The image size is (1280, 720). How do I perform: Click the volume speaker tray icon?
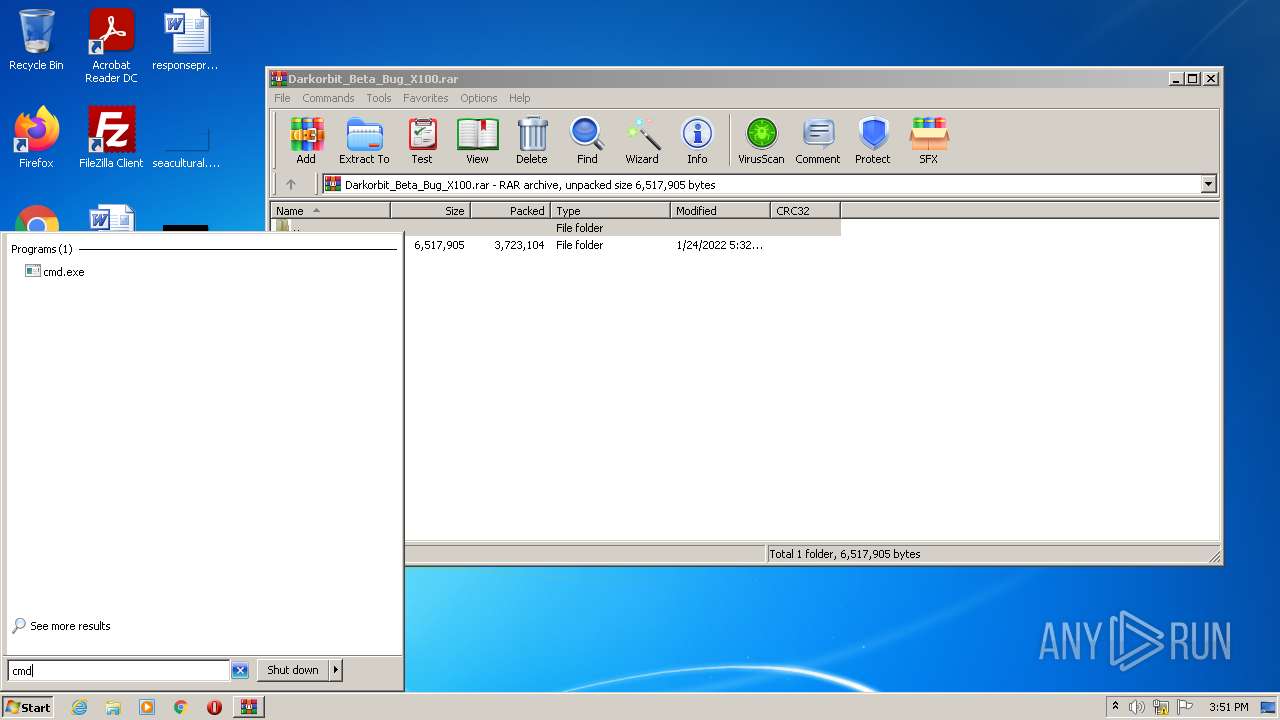(1137, 707)
